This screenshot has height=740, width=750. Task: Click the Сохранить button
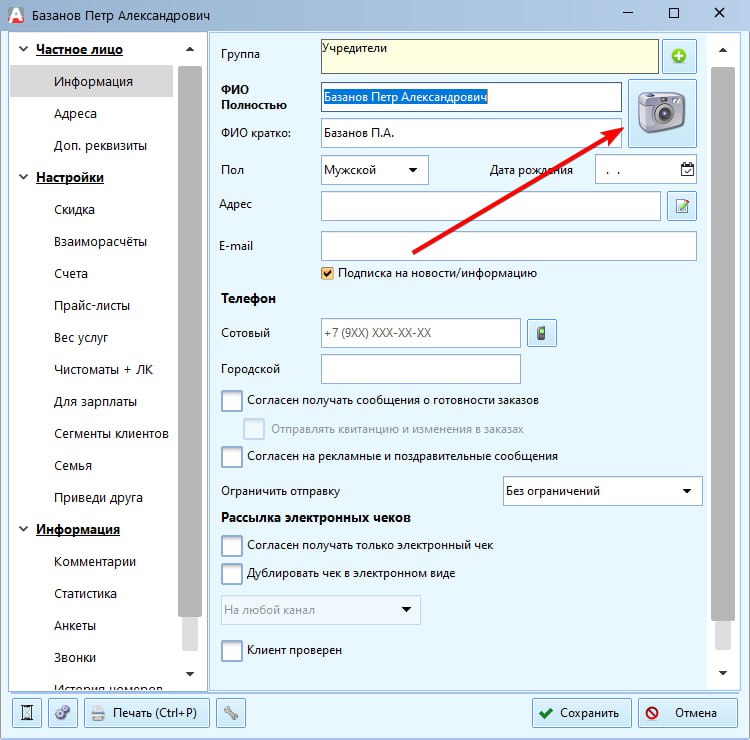click(x=581, y=713)
